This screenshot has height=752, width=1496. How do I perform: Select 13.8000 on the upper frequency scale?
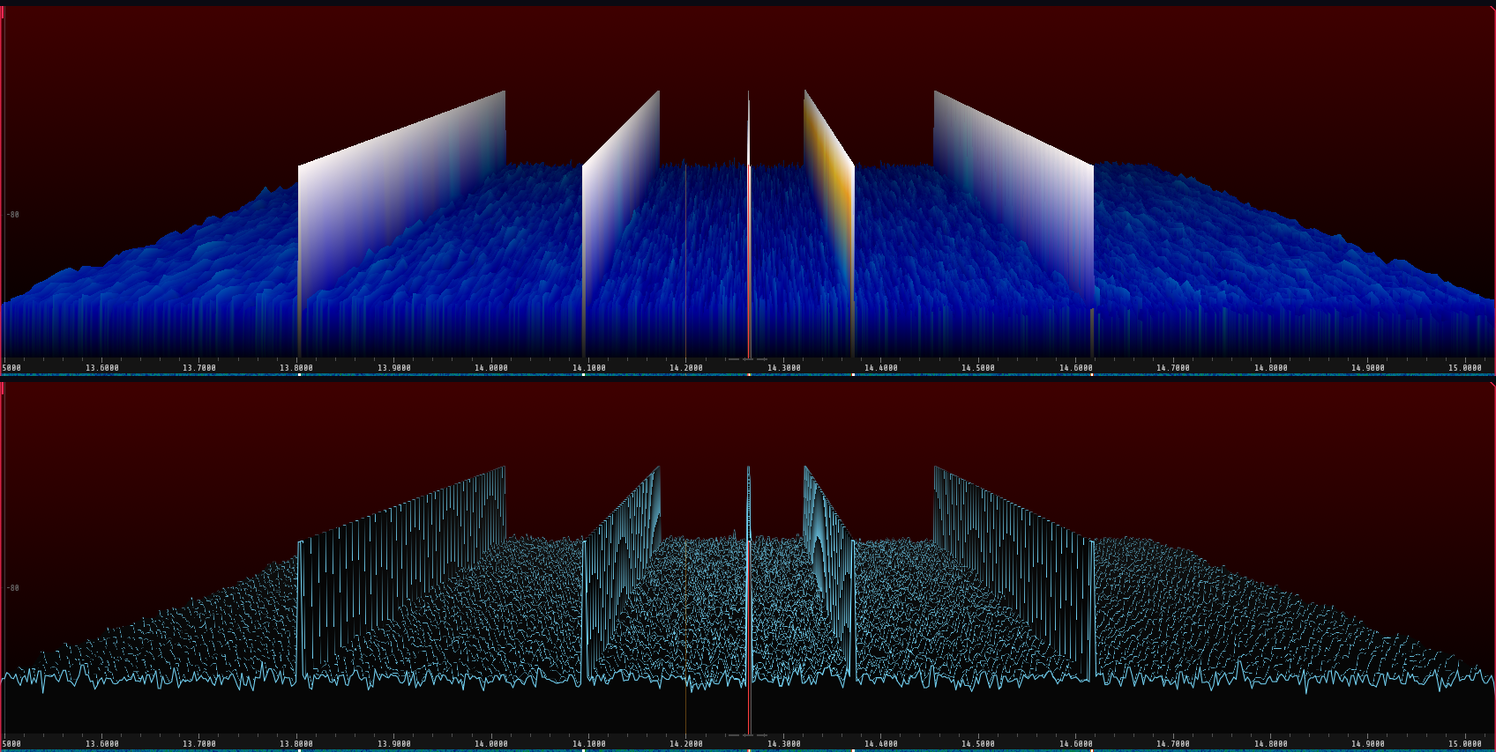(297, 368)
